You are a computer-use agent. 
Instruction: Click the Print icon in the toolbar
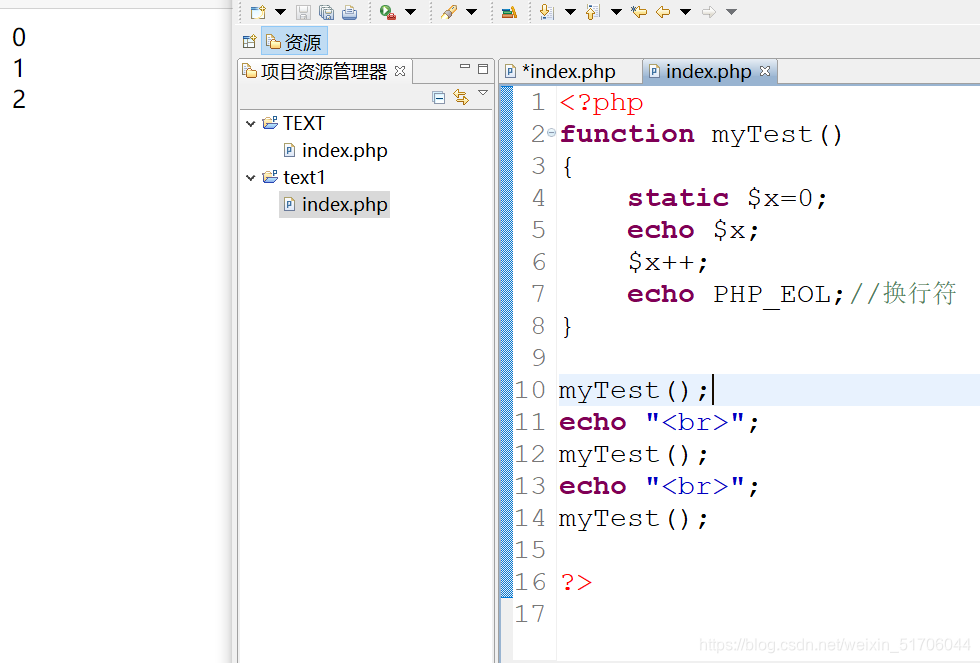(x=349, y=12)
